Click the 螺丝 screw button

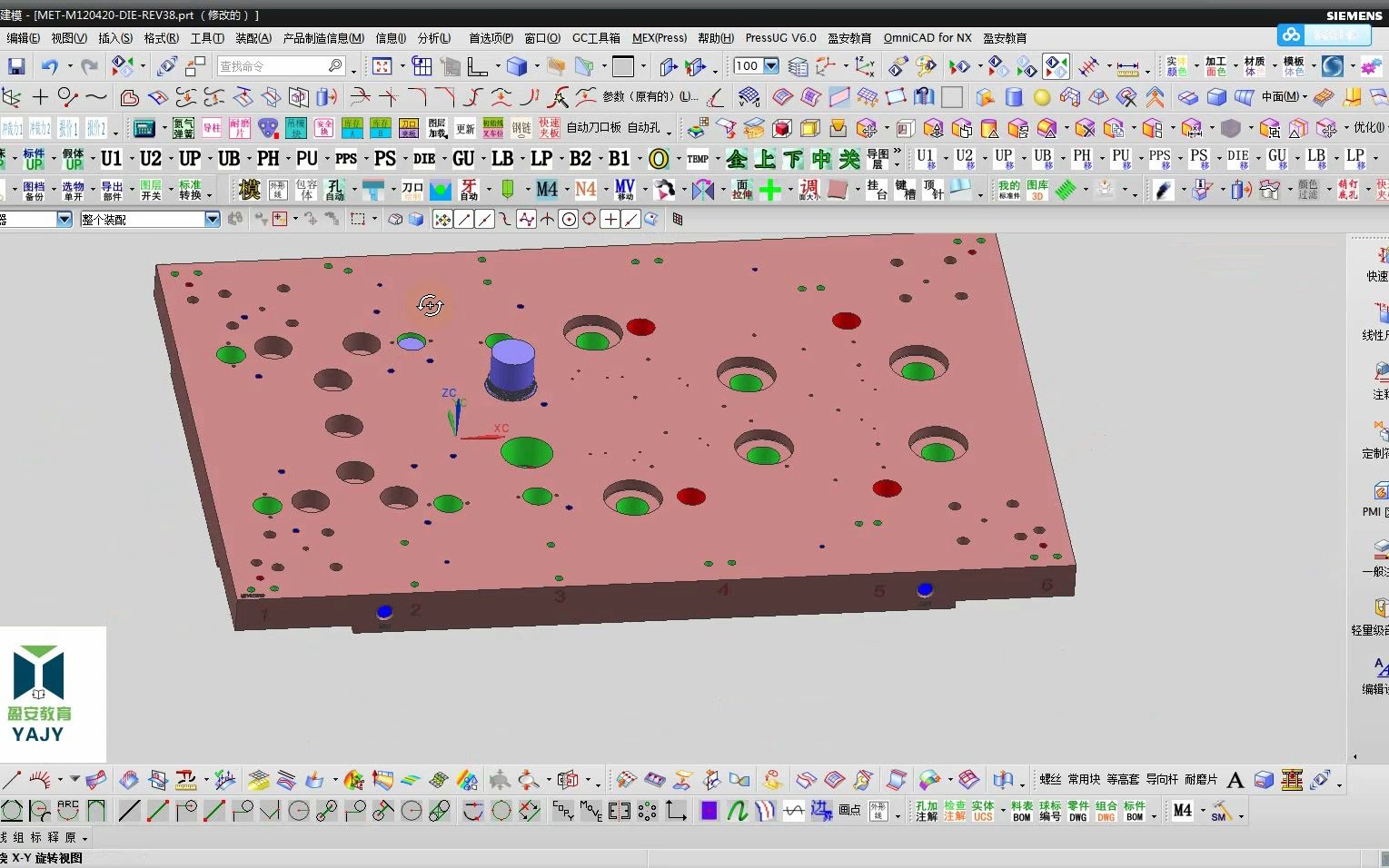tap(1050, 780)
